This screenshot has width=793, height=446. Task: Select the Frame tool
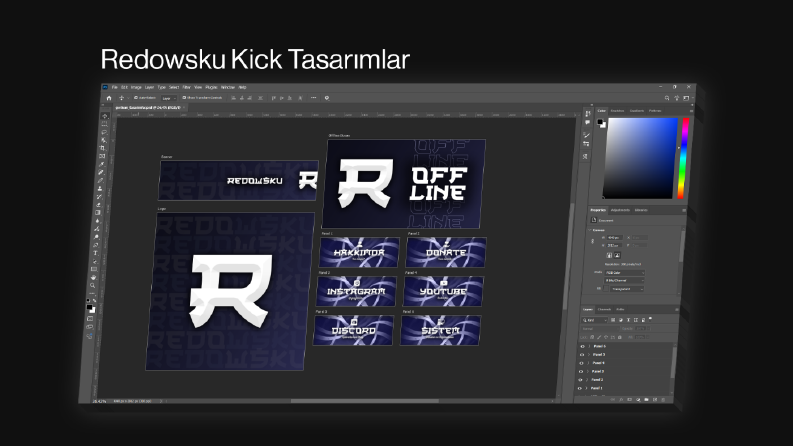(102, 156)
